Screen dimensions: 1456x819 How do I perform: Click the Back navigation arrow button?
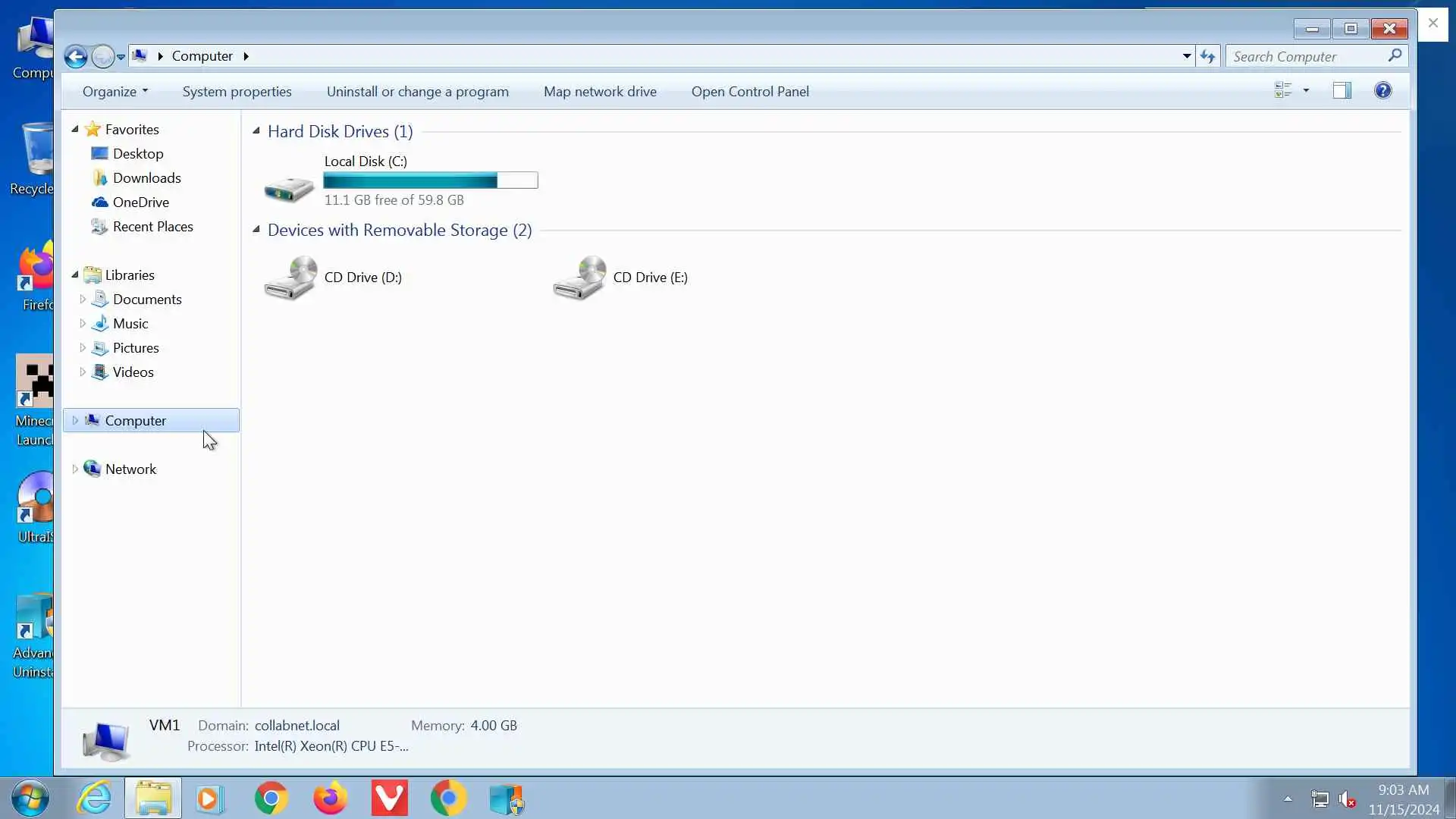click(x=75, y=56)
